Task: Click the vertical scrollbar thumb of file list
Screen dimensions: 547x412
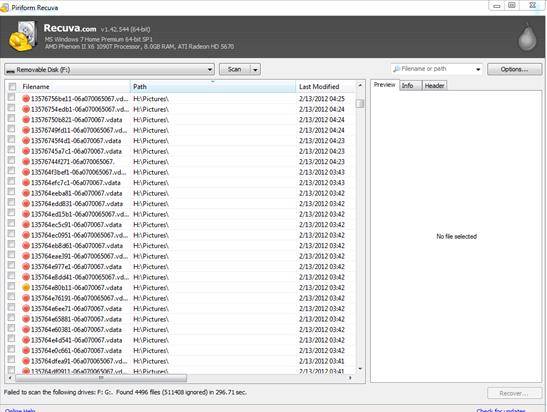Action: coord(360,103)
